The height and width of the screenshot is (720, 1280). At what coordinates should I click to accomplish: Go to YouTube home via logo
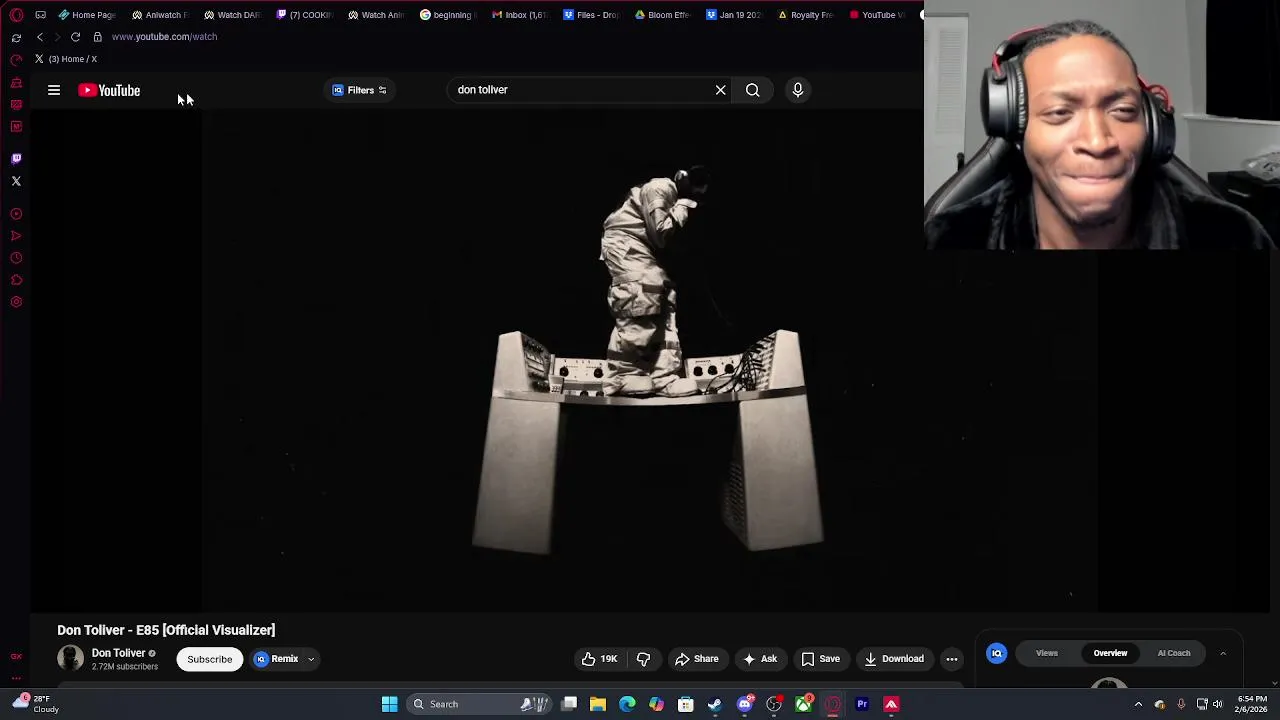point(109,90)
